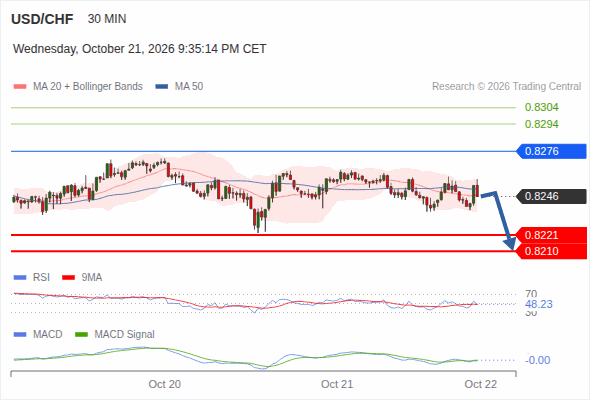Click the 0.8294 resistance level label
The image size is (590, 400).
tap(541, 124)
